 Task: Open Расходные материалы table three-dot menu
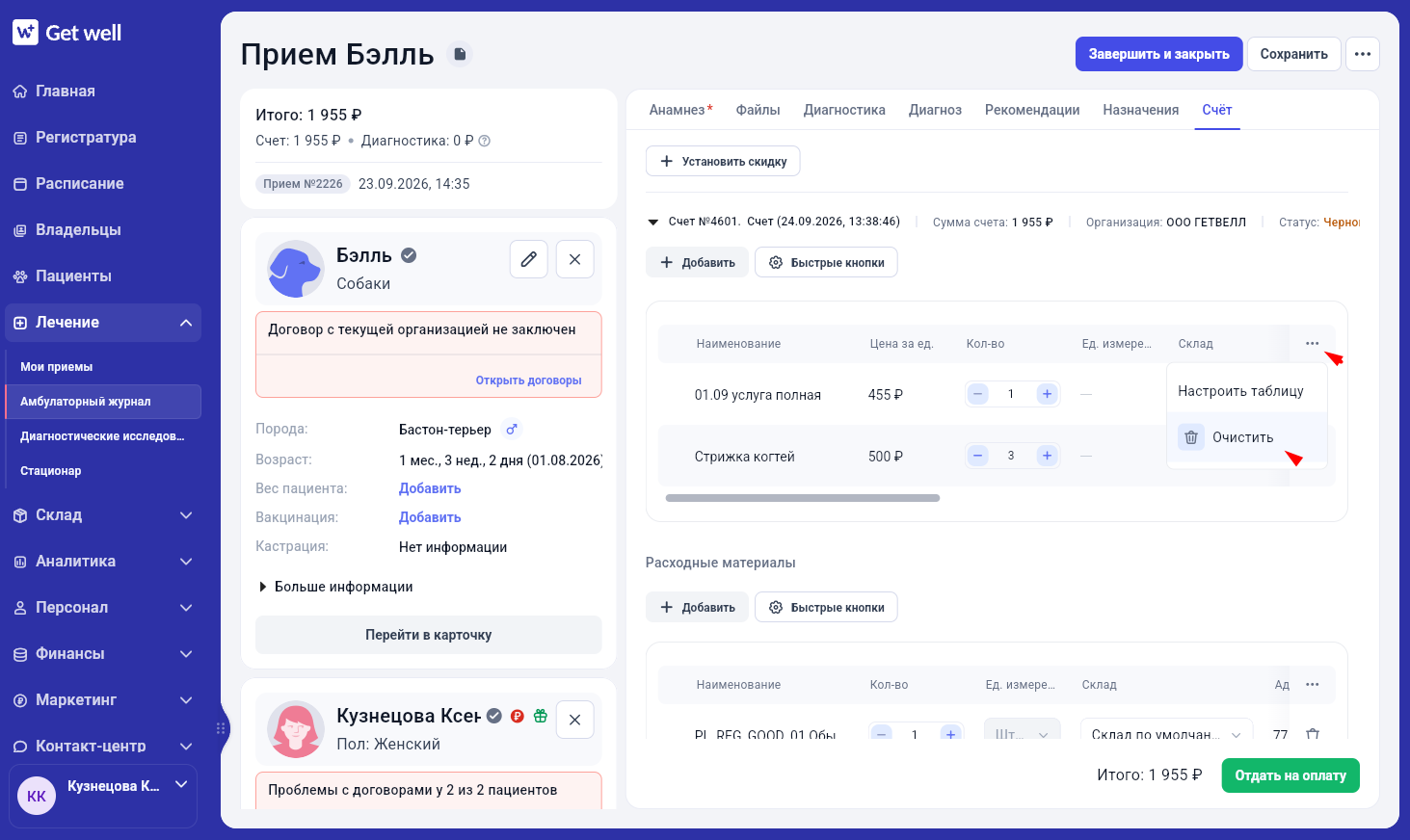pos(1313,685)
